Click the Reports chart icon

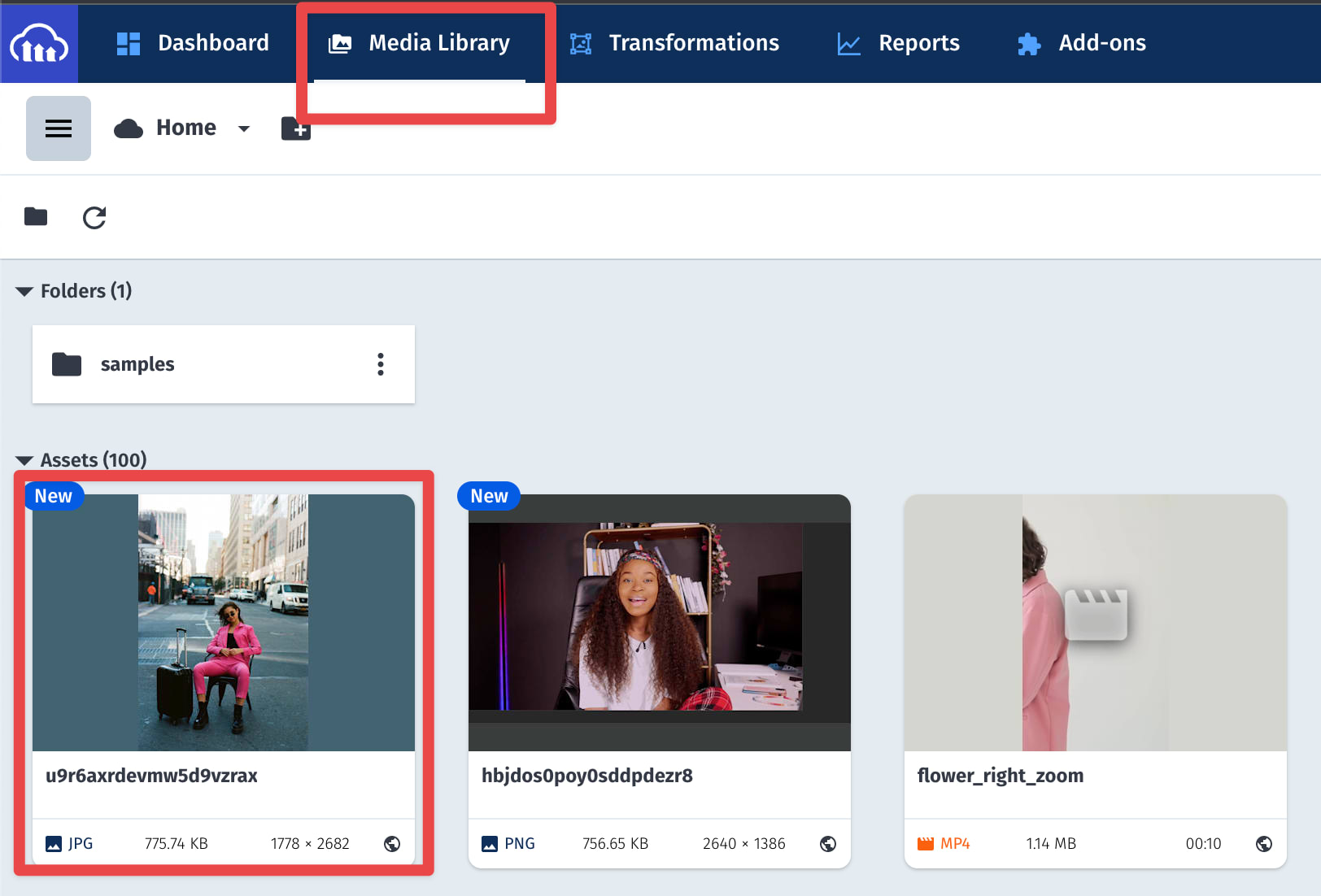click(849, 44)
